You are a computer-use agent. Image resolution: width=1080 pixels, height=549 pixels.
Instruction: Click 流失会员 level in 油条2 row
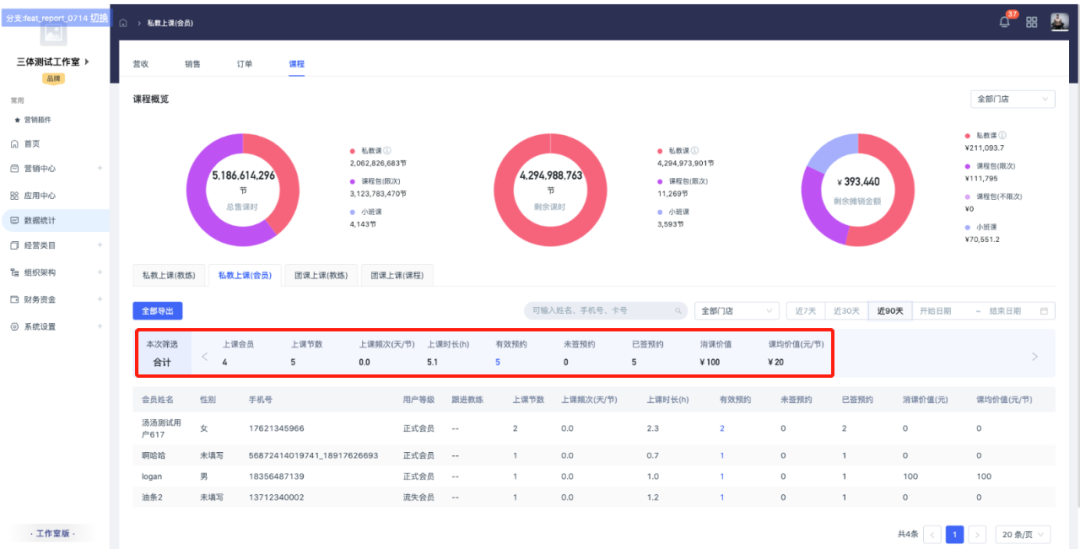click(419, 497)
